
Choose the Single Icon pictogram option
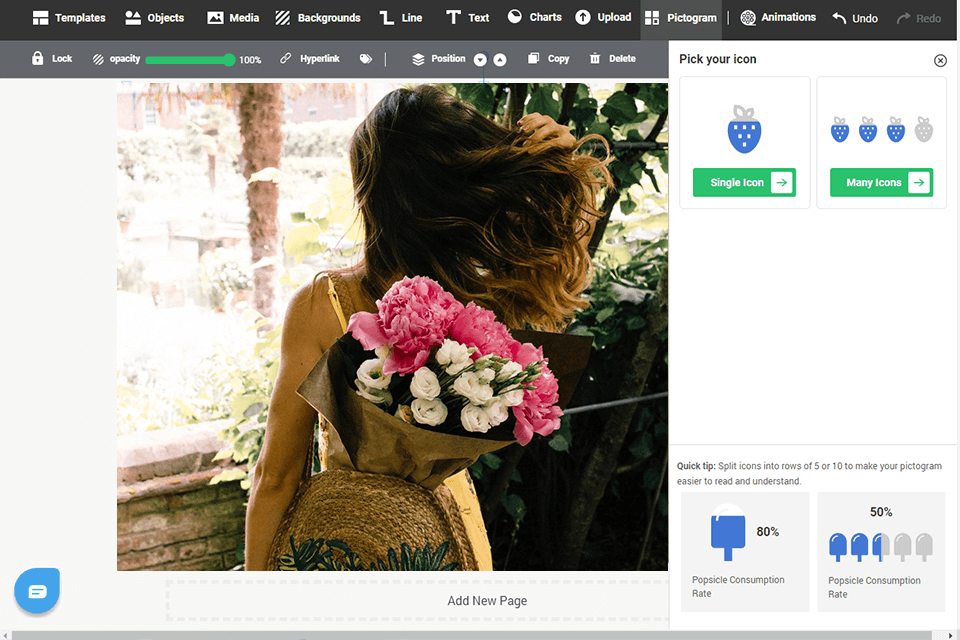click(x=744, y=182)
